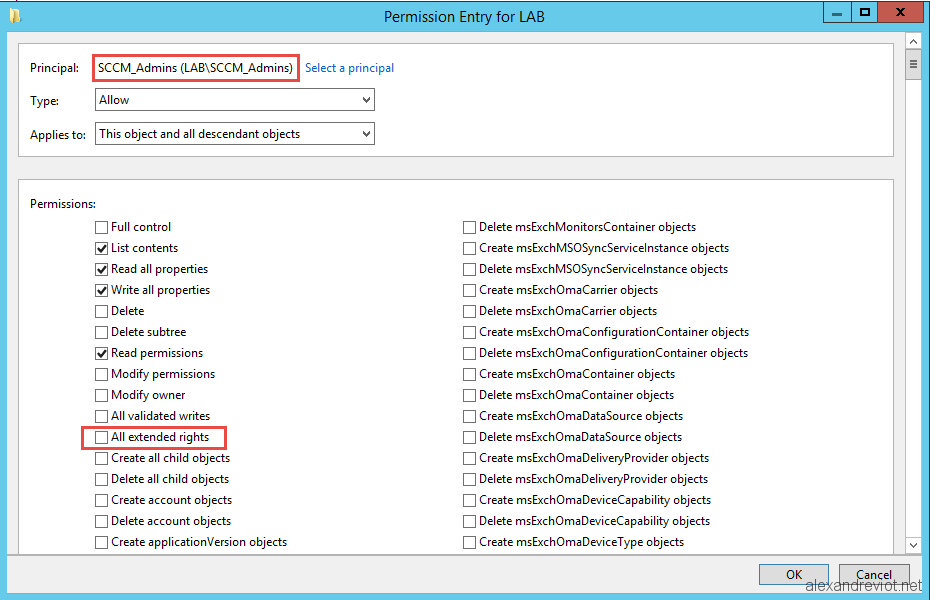Check Delete msExchMonitorsContainer objects
930x600 pixels.
point(469,227)
